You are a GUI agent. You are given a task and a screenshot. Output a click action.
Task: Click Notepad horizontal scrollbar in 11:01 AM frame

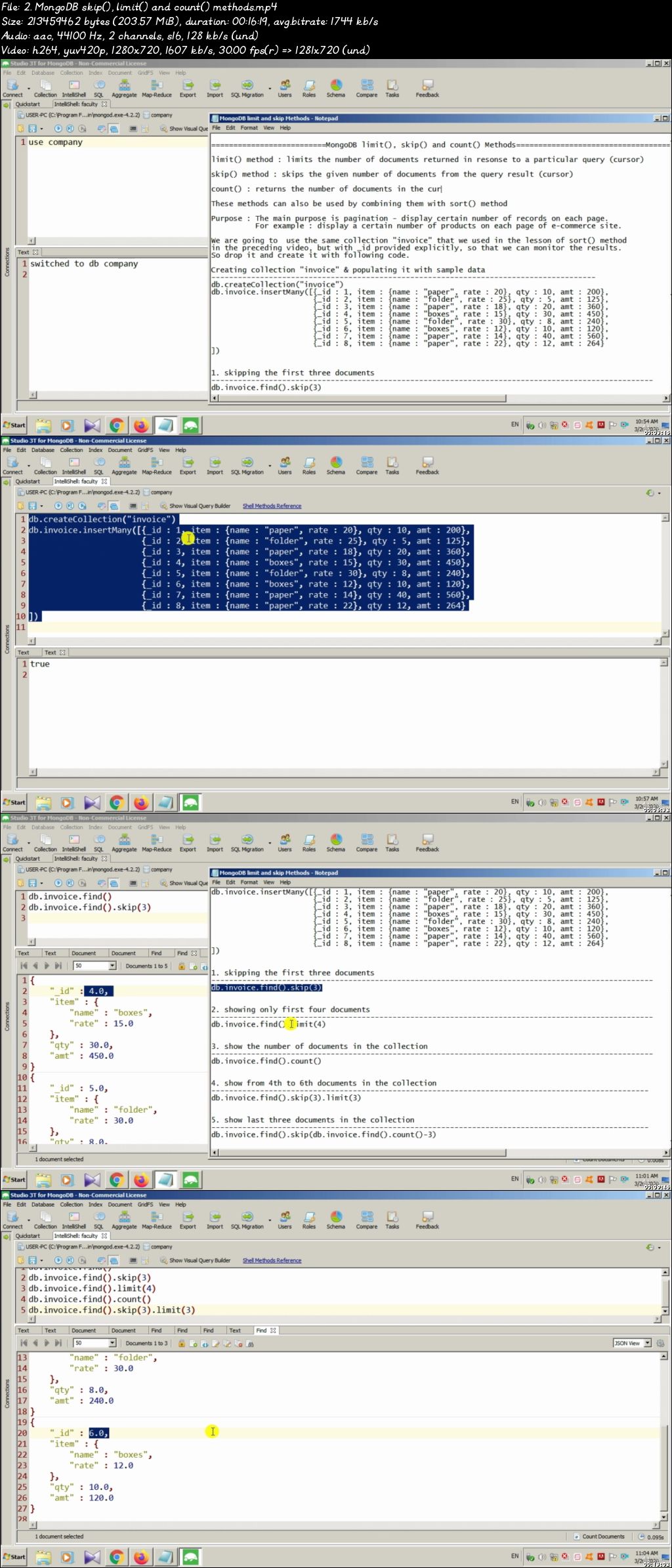[x=440, y=1152]
